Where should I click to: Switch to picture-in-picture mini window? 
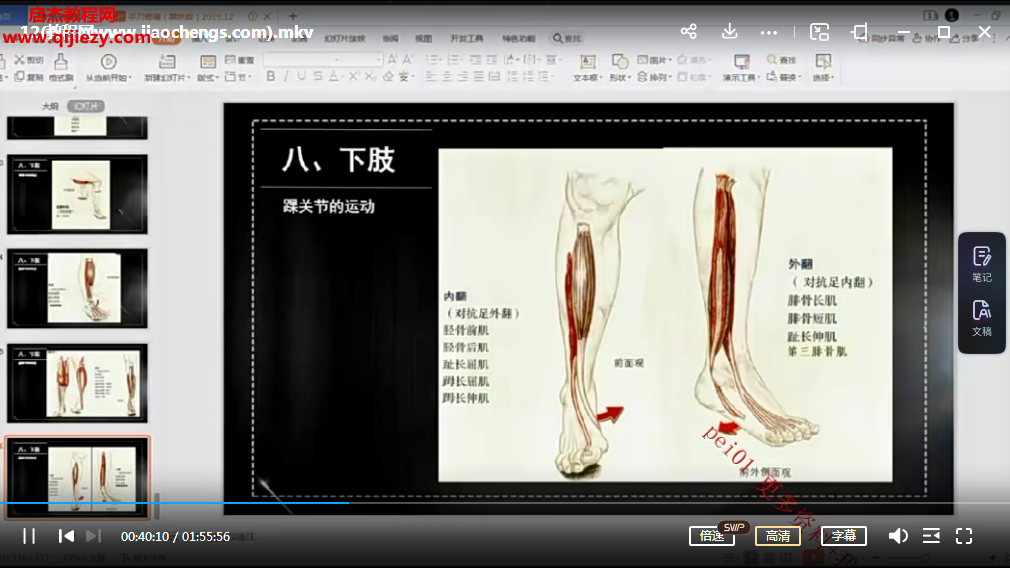pyautogui.click(x=819, y=32)
